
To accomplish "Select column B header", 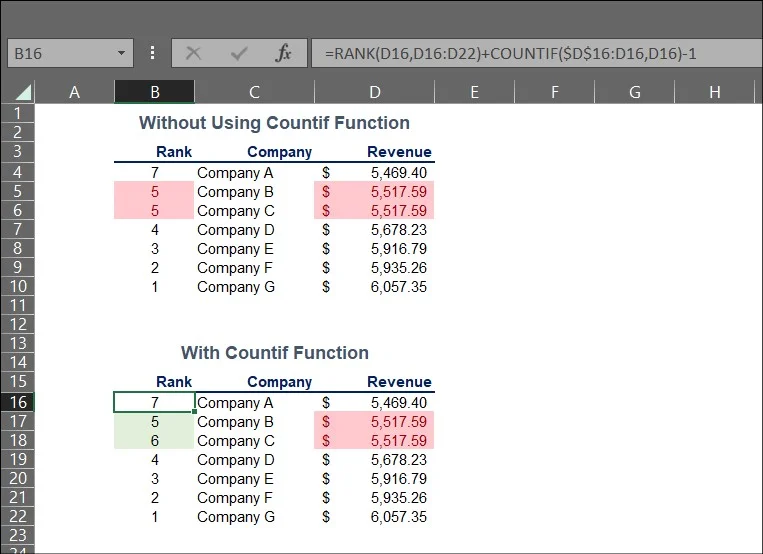I will pos(154,93).
